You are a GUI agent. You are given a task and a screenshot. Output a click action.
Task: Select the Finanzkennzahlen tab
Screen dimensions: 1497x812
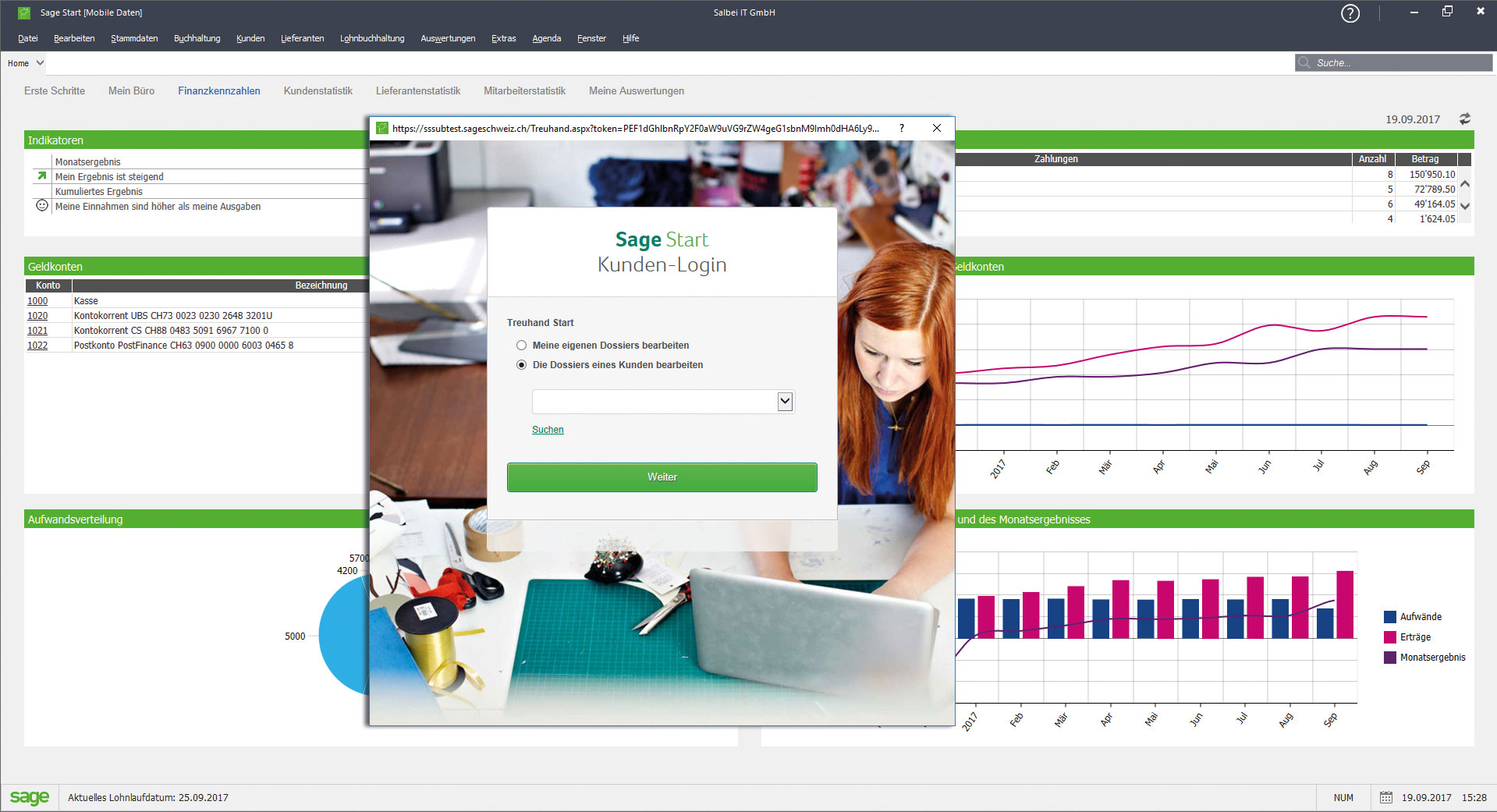(x=219, y=90)
